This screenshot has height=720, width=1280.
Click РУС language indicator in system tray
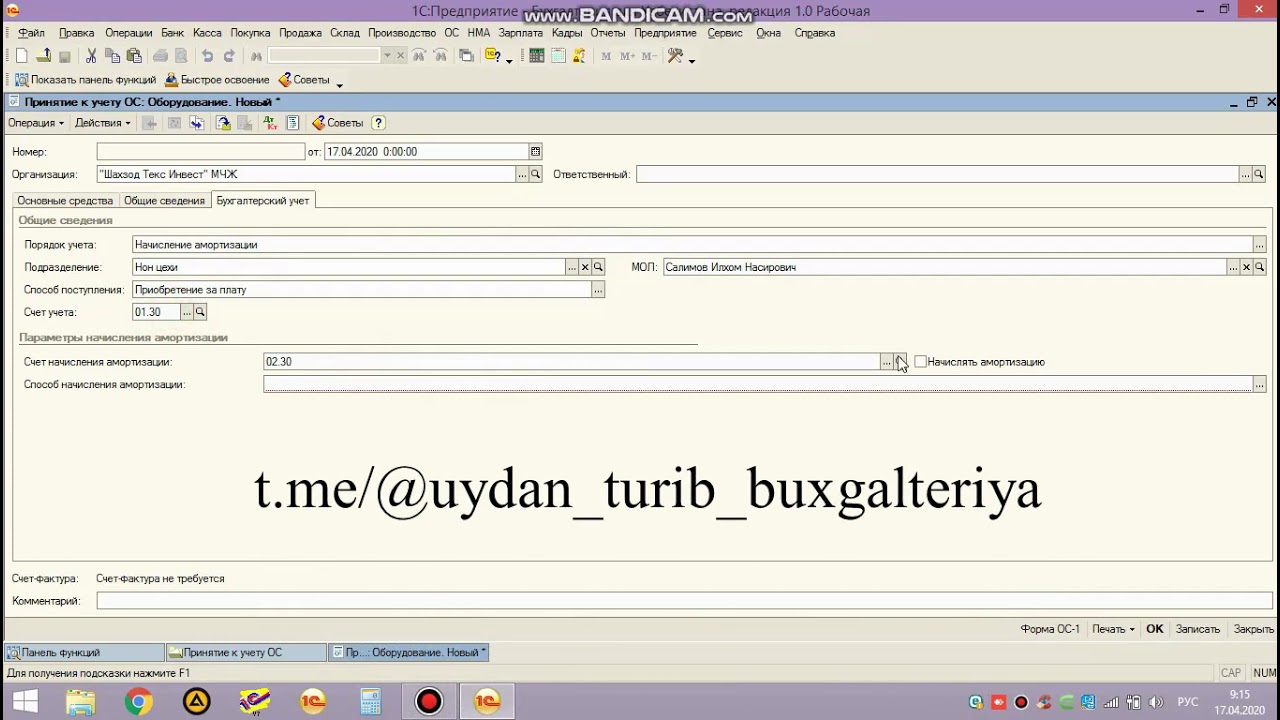1188,702
